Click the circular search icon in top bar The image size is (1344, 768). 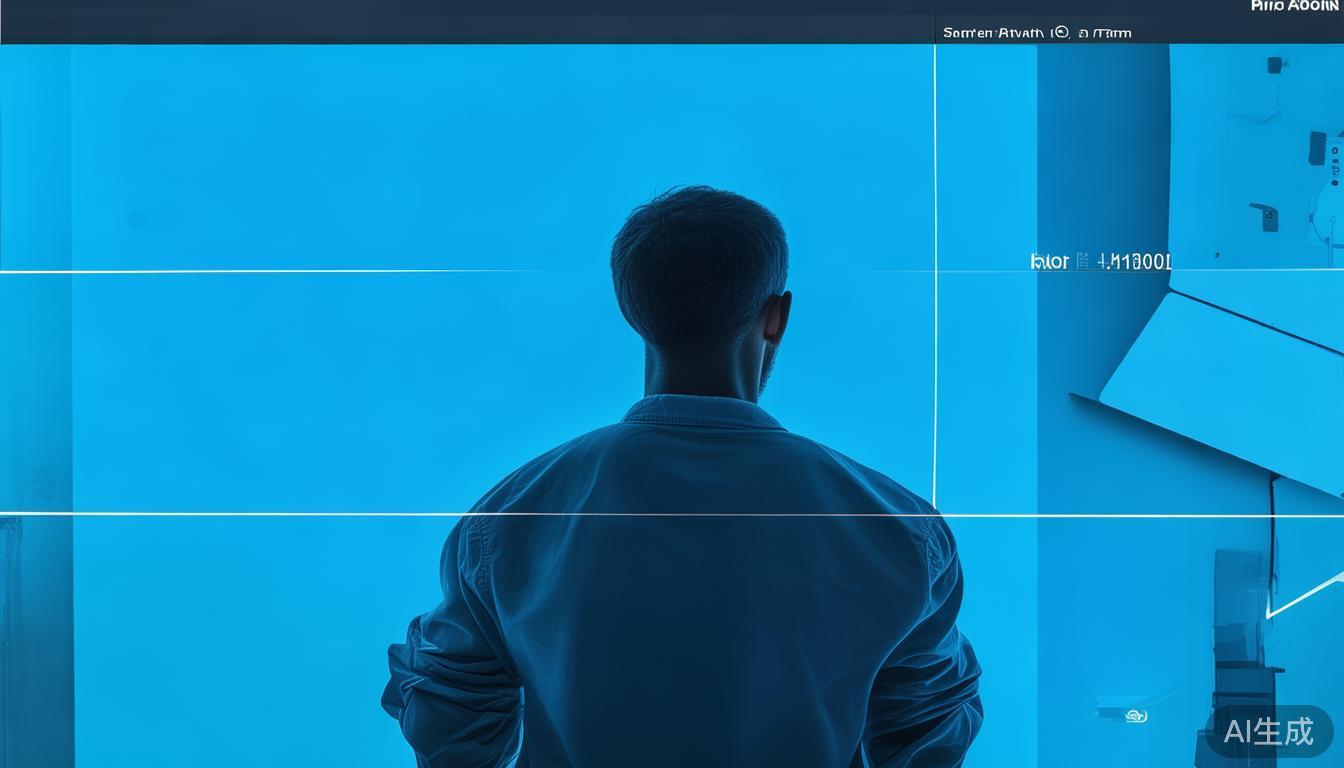coord(1061,33)
